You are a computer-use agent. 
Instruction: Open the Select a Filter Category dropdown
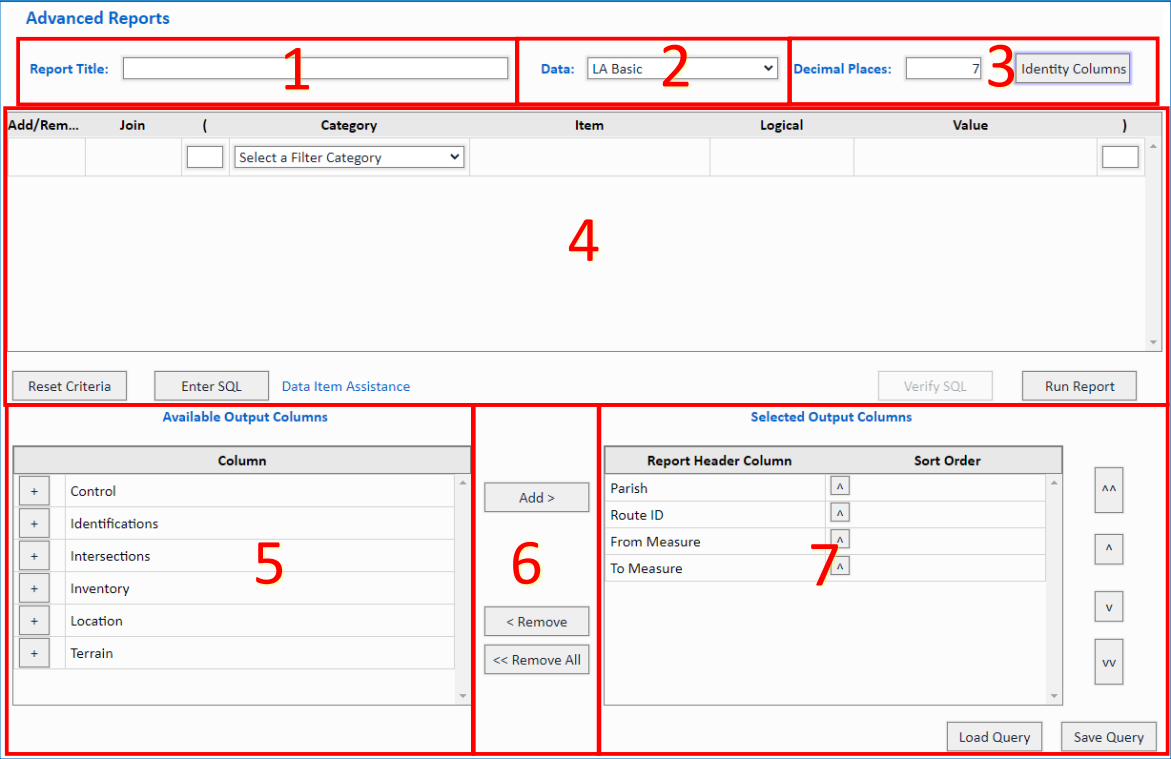click(x=349, y=157)
